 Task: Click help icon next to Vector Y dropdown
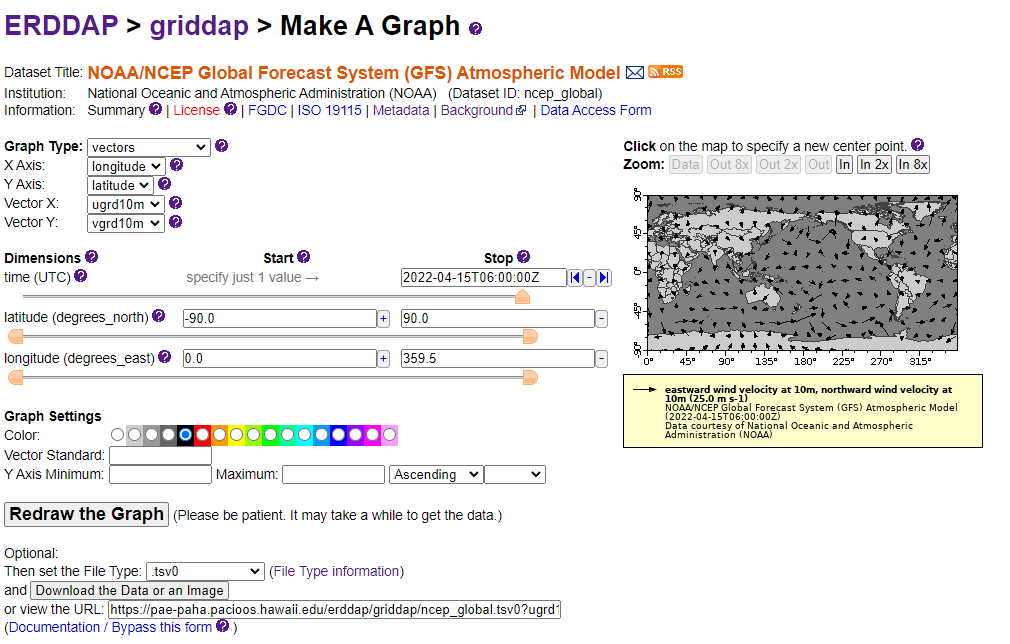coord(175,222)
